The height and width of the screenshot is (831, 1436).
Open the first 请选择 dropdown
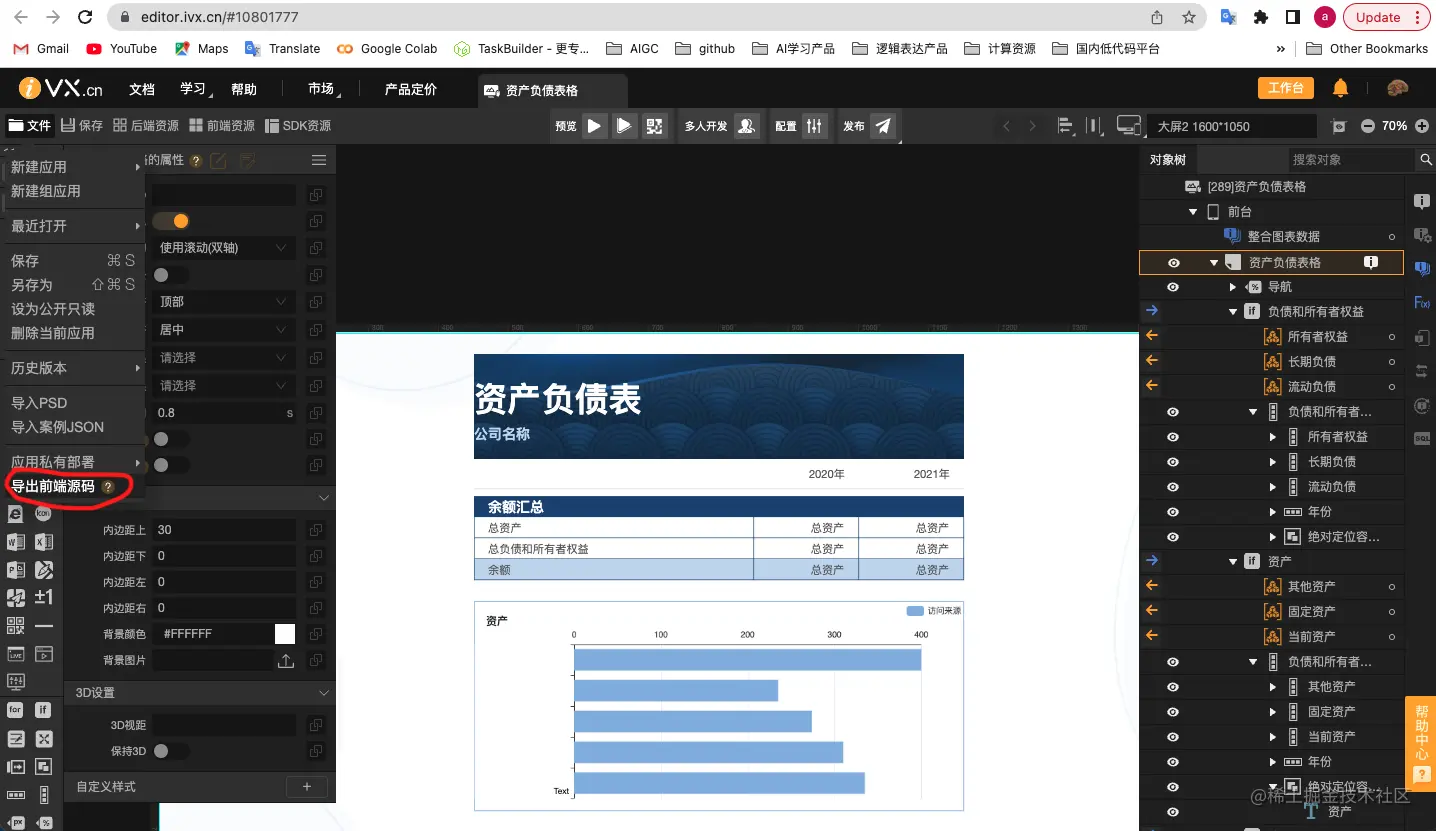click(x=222, y=357)
